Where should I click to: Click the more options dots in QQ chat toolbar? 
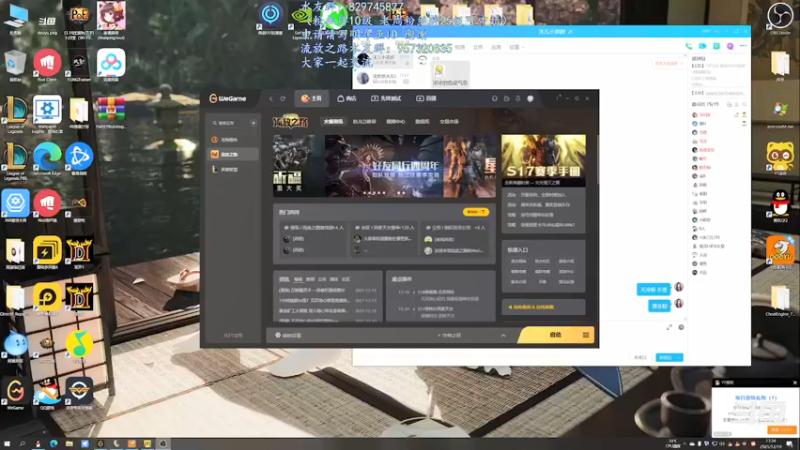pyautogui.click(x=743, y=46)
